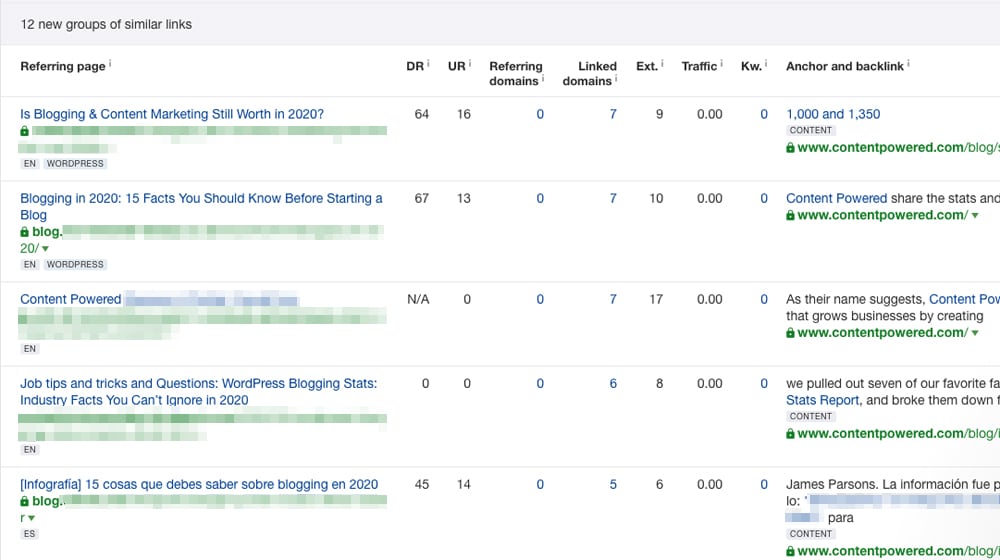Open the 'Content Powered' referring page title
The height and width of the screenshot is (560, 1000).
(70, 299)
